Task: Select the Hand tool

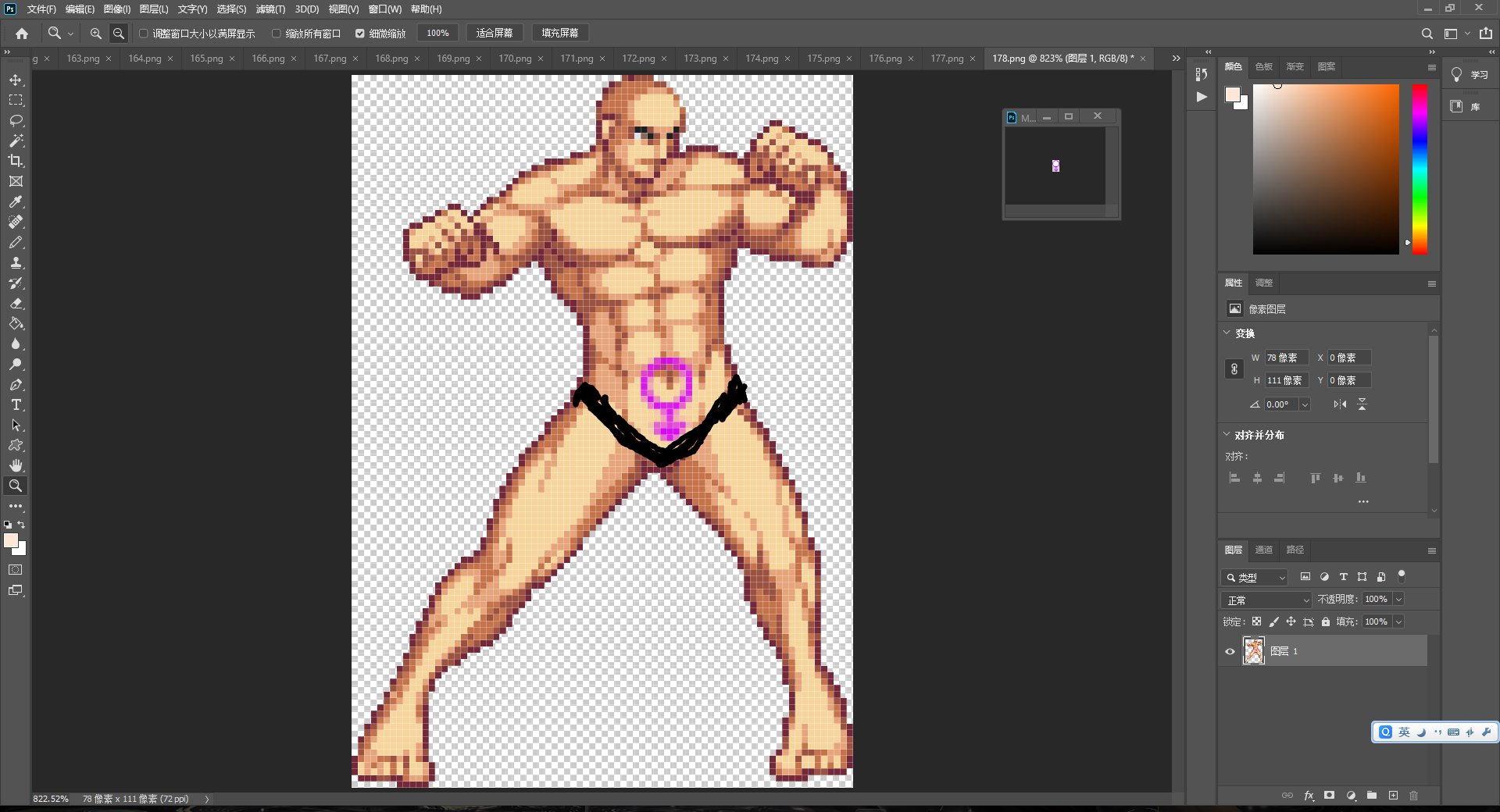Action: pos(16,465)
